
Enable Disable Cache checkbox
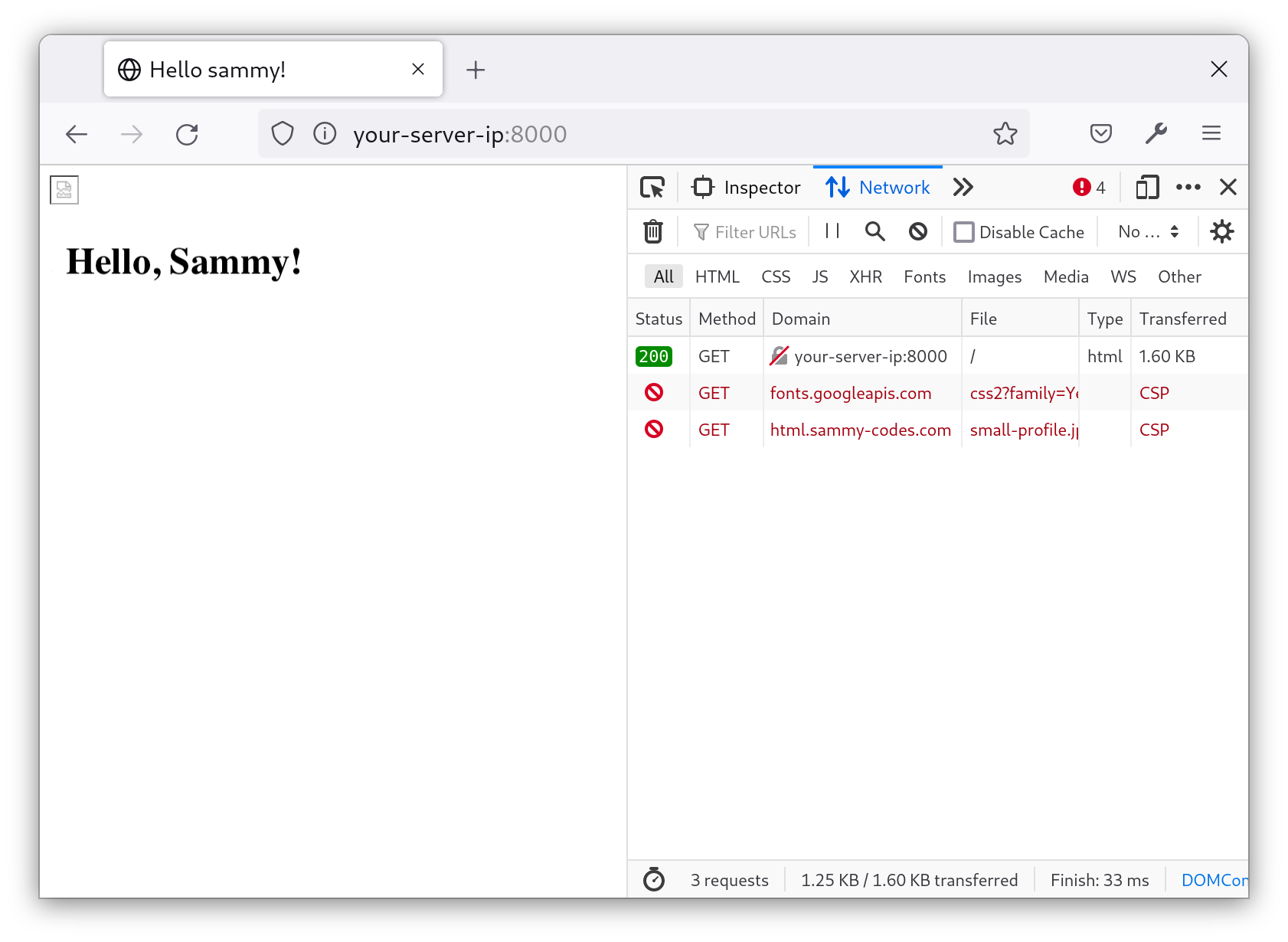(x=963, y=232)
